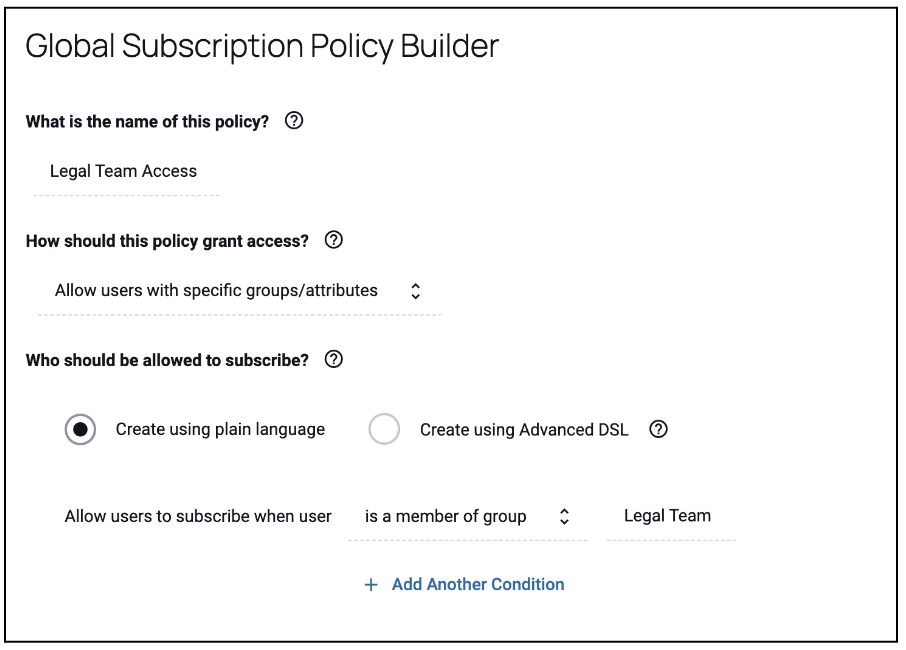Image resolution: width=906 pixels, height=650 pixels.
Task: Click help icon beside grant access question
Action: [x=334, y=241]
